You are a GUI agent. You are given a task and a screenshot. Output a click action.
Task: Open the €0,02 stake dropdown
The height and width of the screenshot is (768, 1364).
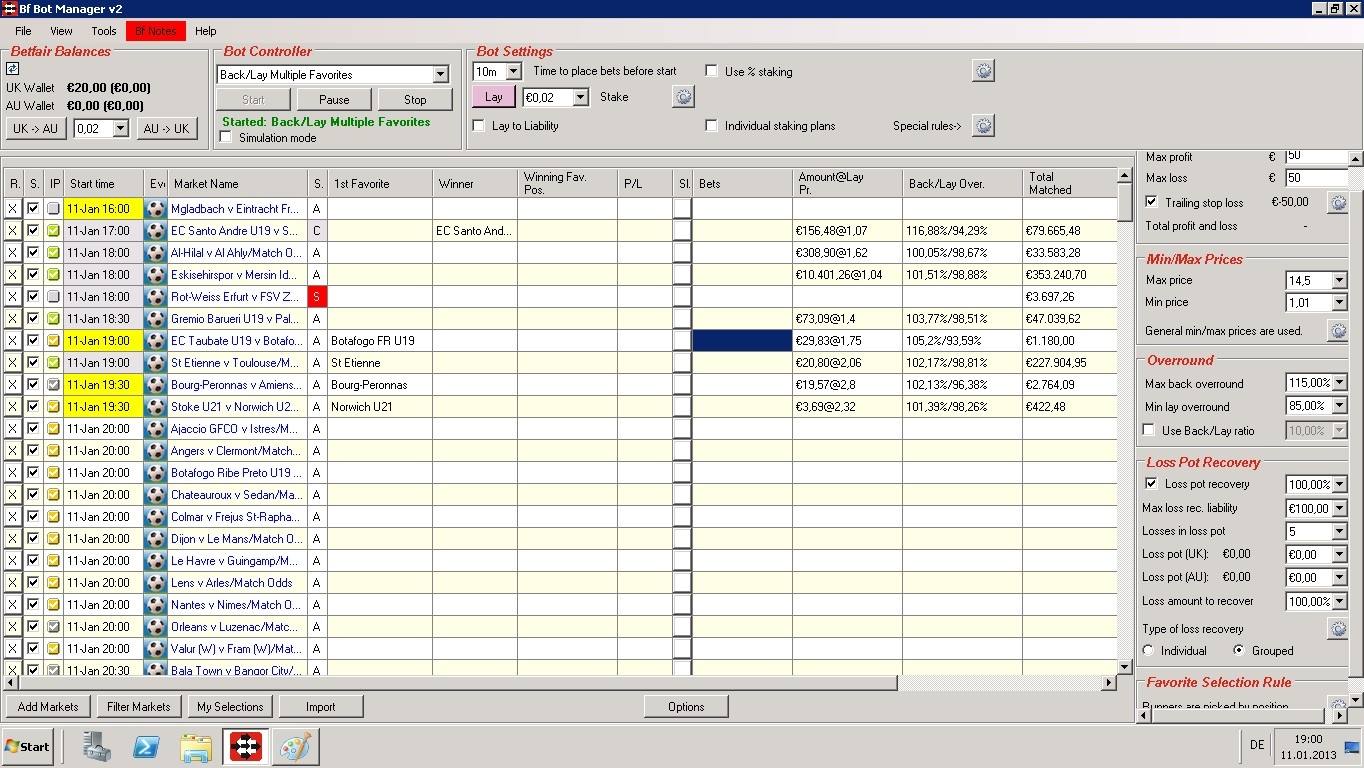(581, 98)
